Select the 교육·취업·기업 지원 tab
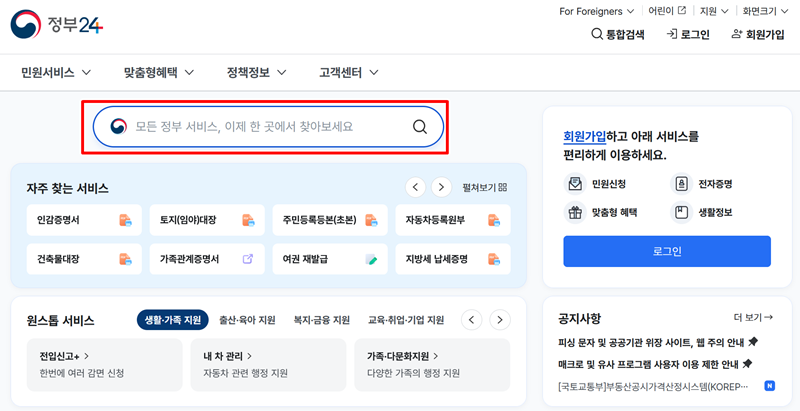The width and height of the screenshot is (800, 411). 406,320
